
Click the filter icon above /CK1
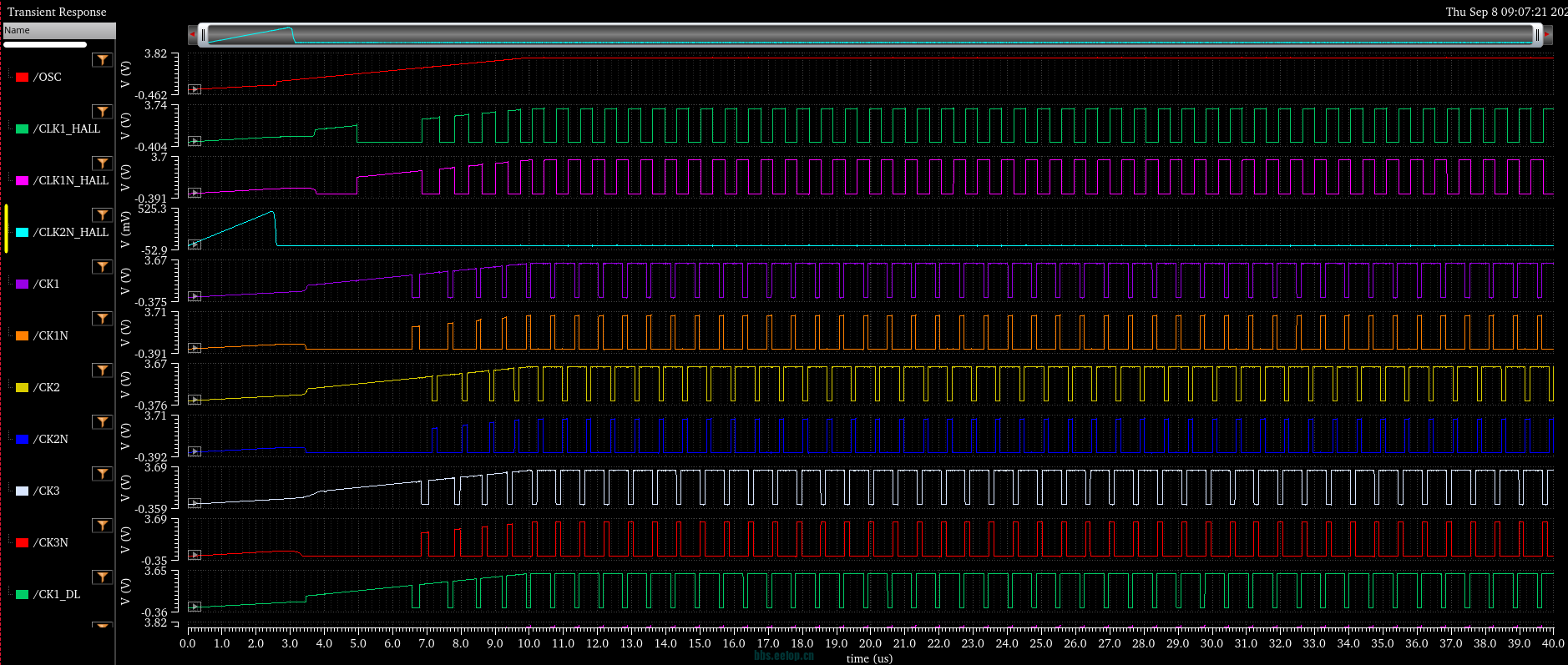[x=102, y=267]
